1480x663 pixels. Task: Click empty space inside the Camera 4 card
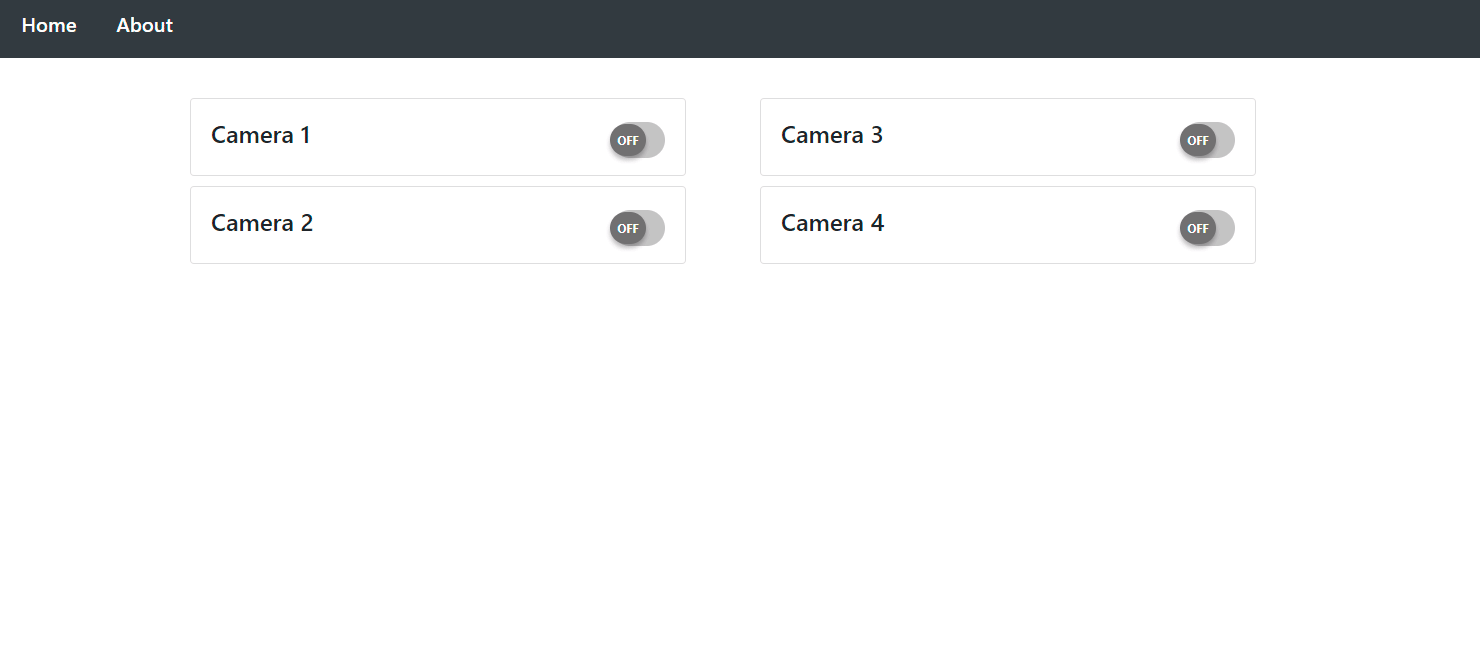(1030, 225)
